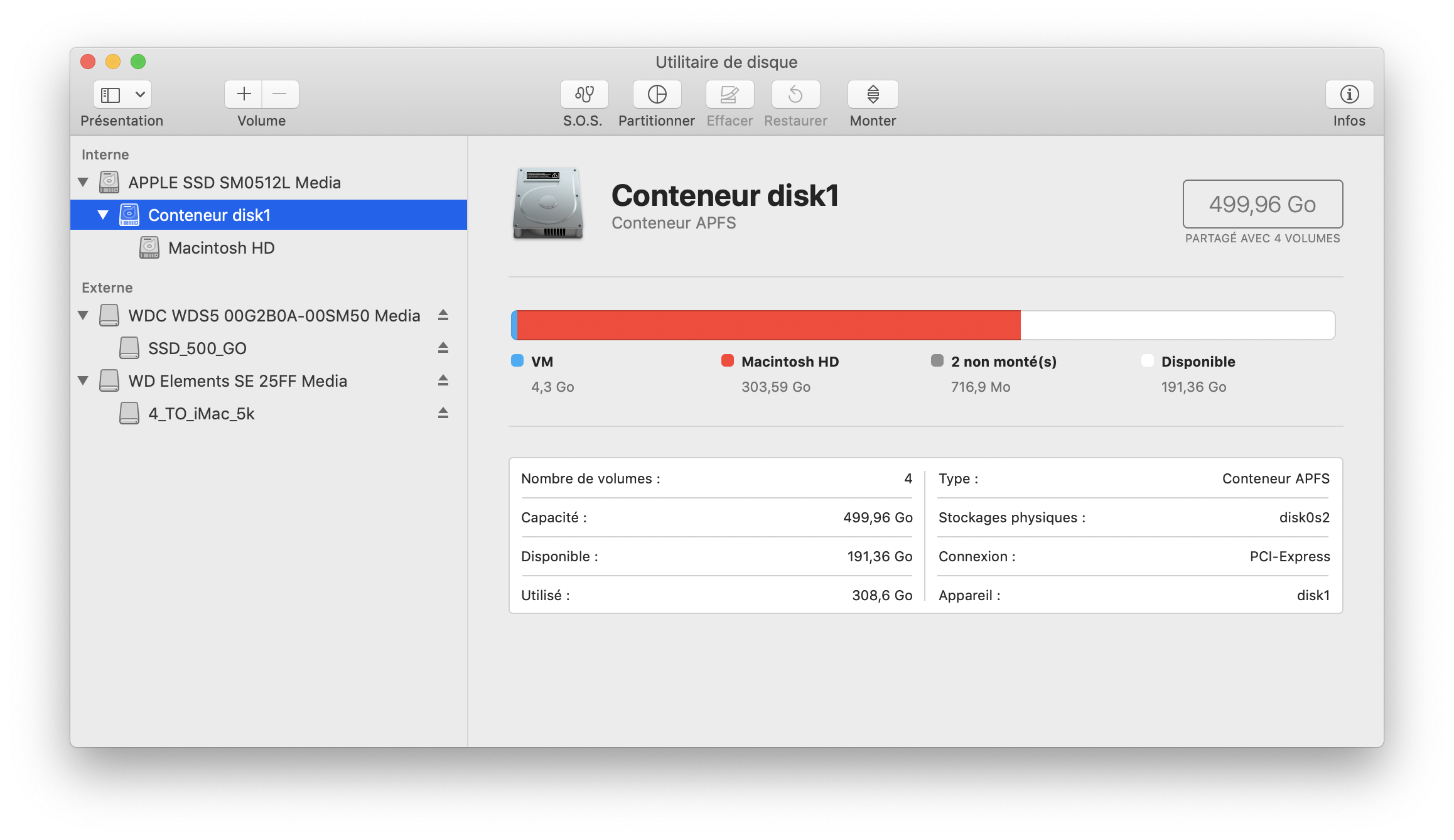Image resolution: width=1454 pixels, height=840 pixels.
Task: Eject WDC WDS5 00G2B0A-00SM50 Media drive
Action: [x=443, y=315]
